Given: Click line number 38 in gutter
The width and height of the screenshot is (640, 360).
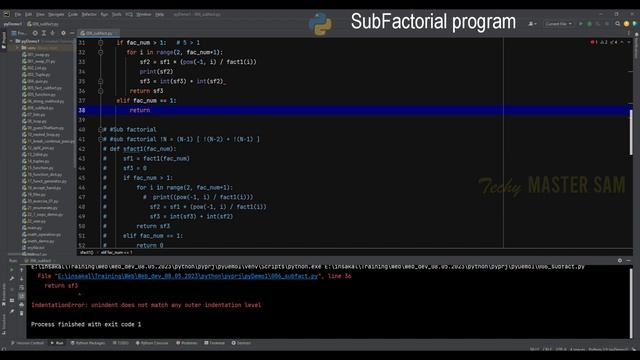Looking at the screenshot, I should point(82,110).
